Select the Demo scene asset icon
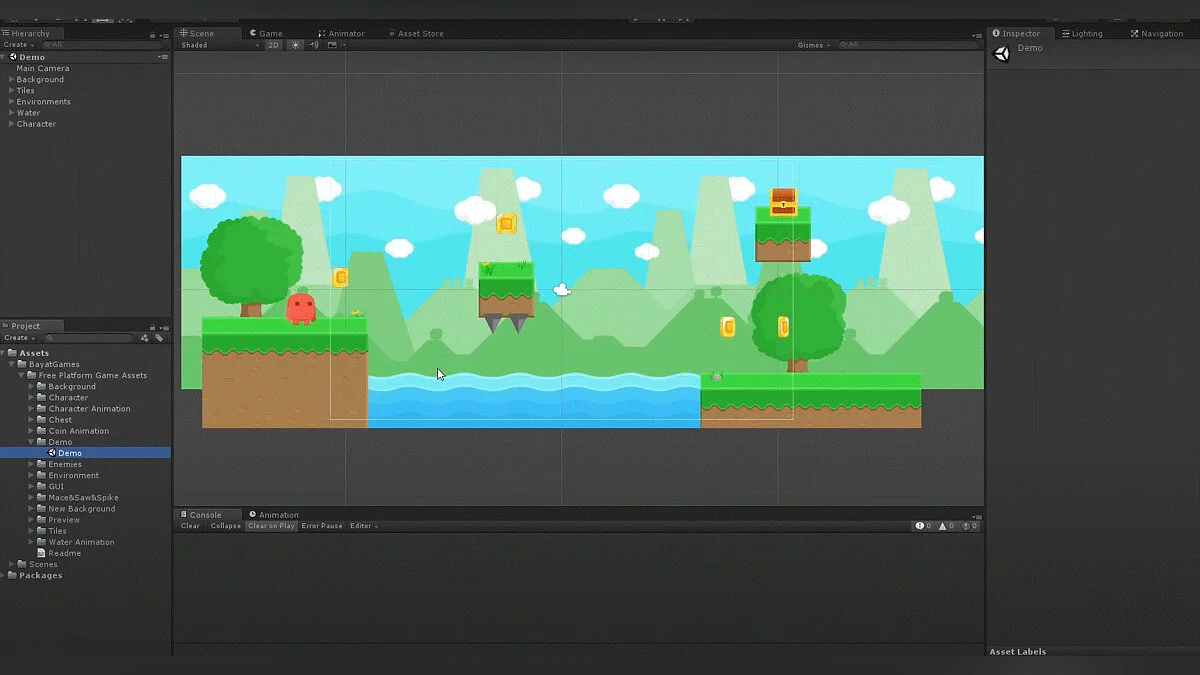1200x675 pixels. (51, 453)
